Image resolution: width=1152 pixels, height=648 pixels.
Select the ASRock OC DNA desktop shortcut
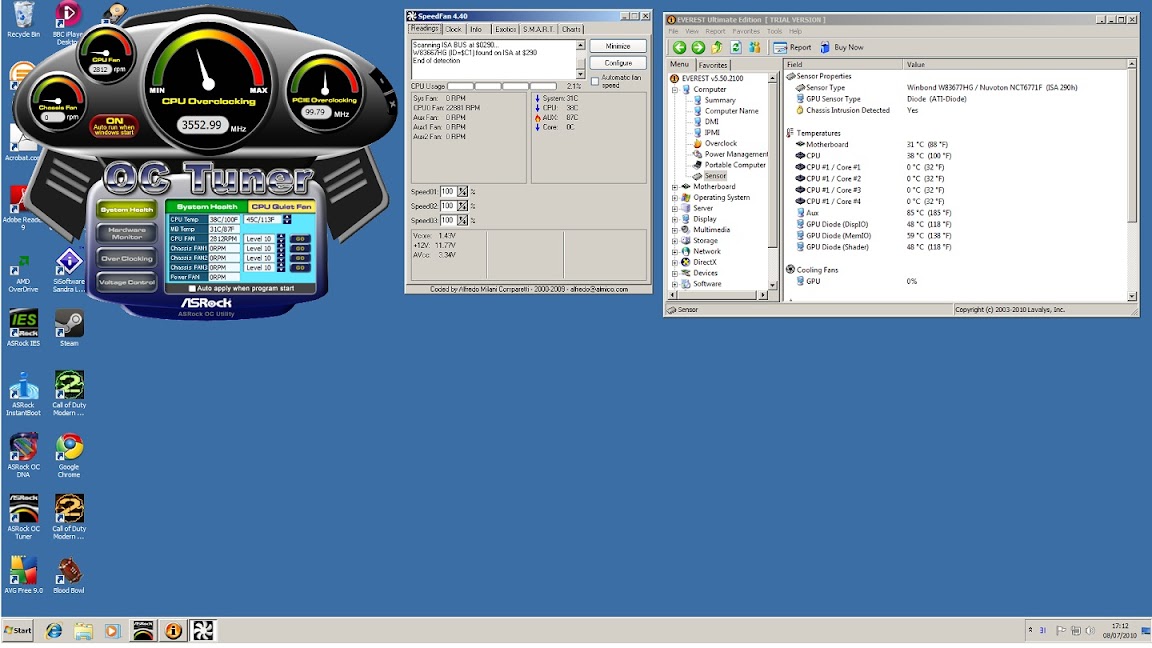tap(24, 456)
